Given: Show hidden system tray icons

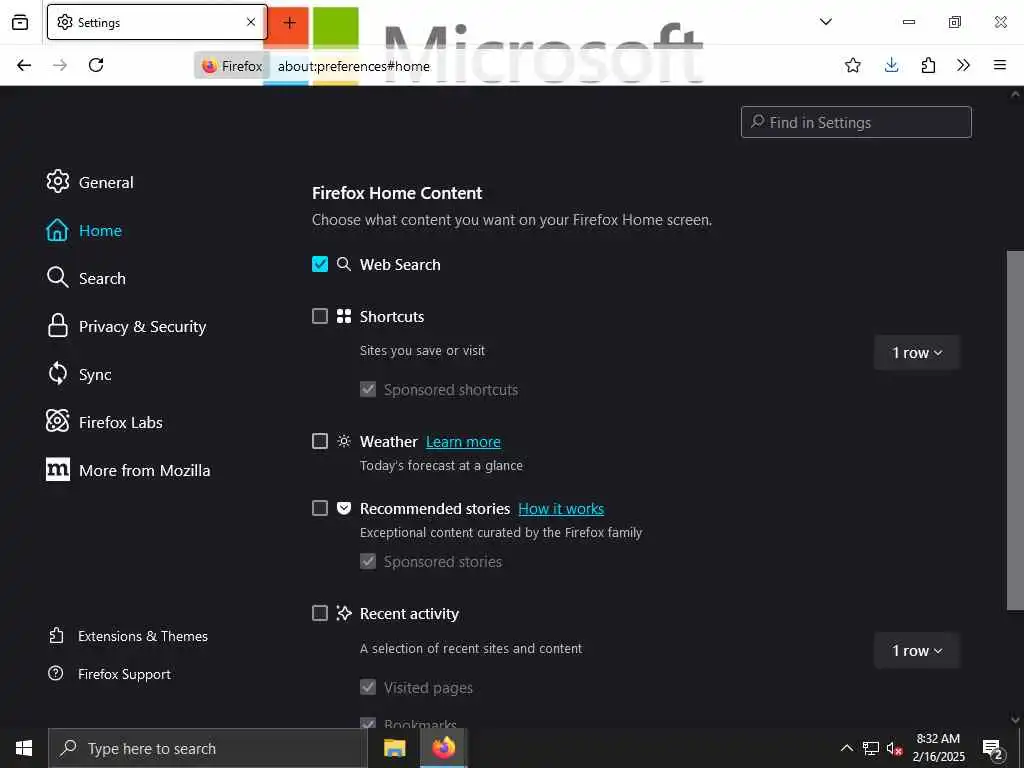Looking at the screenshot, I should [x=846, y=748].
